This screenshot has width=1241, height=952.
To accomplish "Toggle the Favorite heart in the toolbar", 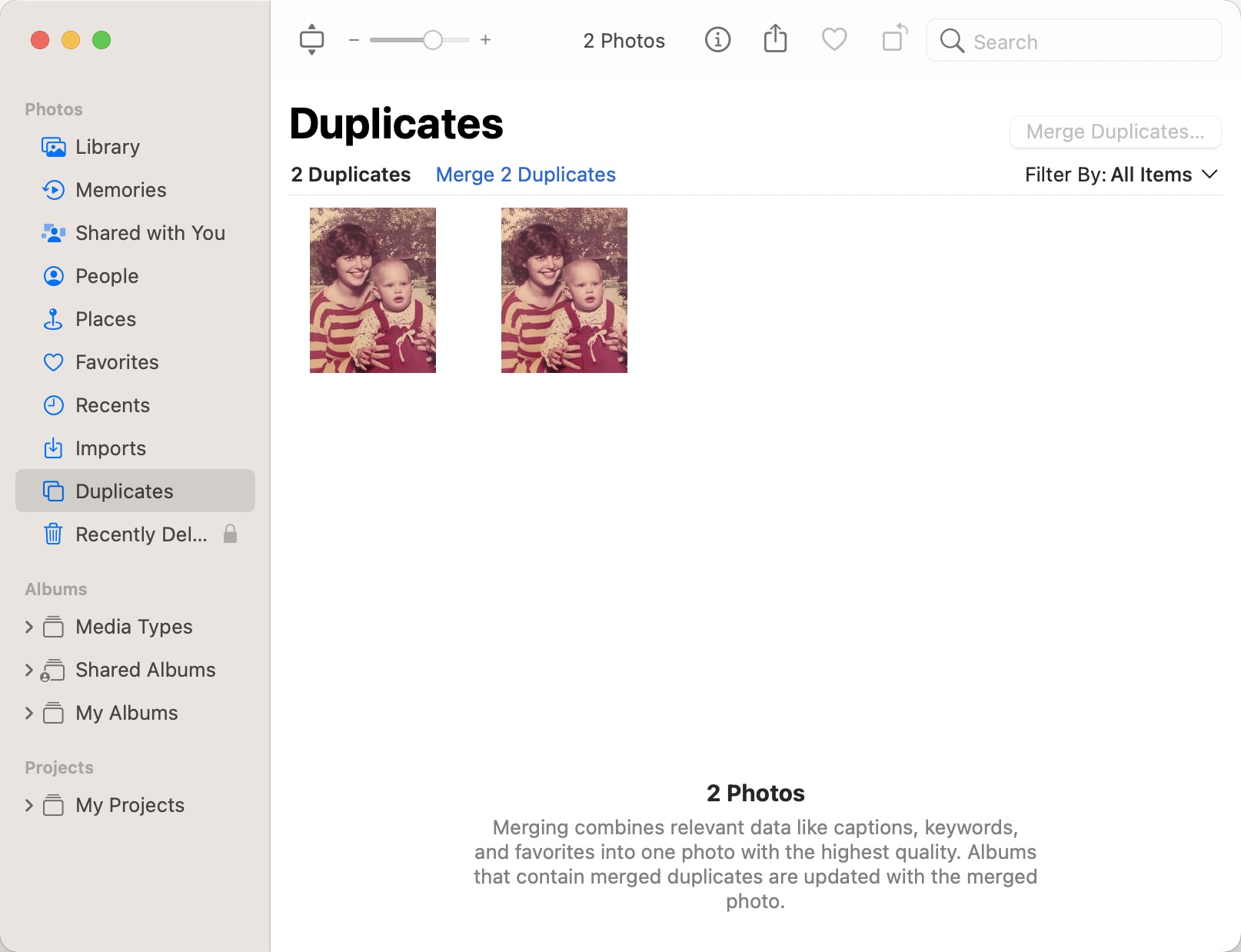I will [x=834, y=40].
